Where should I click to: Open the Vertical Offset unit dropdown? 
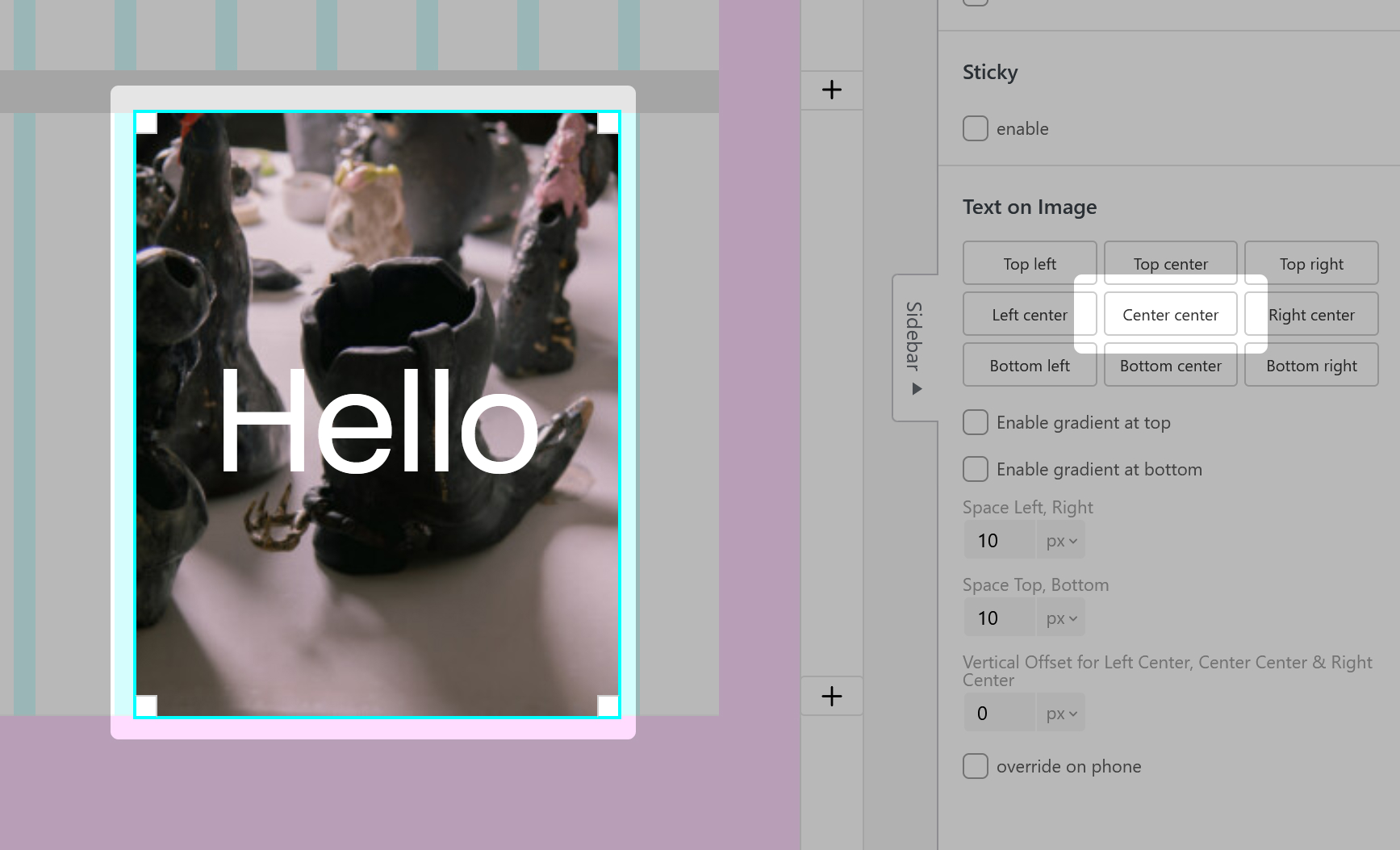click(1061, 714)
